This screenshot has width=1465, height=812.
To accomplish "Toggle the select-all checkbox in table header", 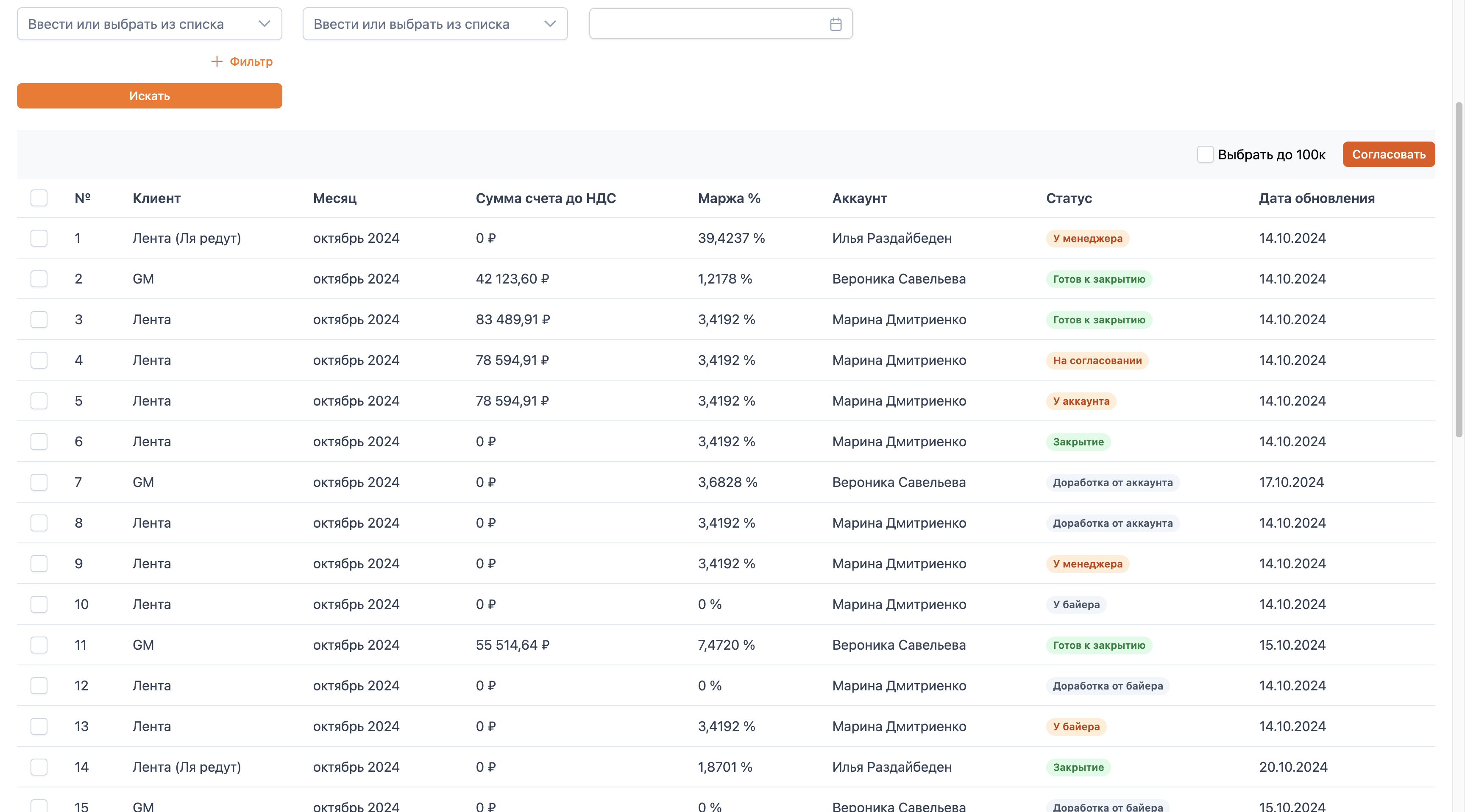I will click(x=39, y=198).
